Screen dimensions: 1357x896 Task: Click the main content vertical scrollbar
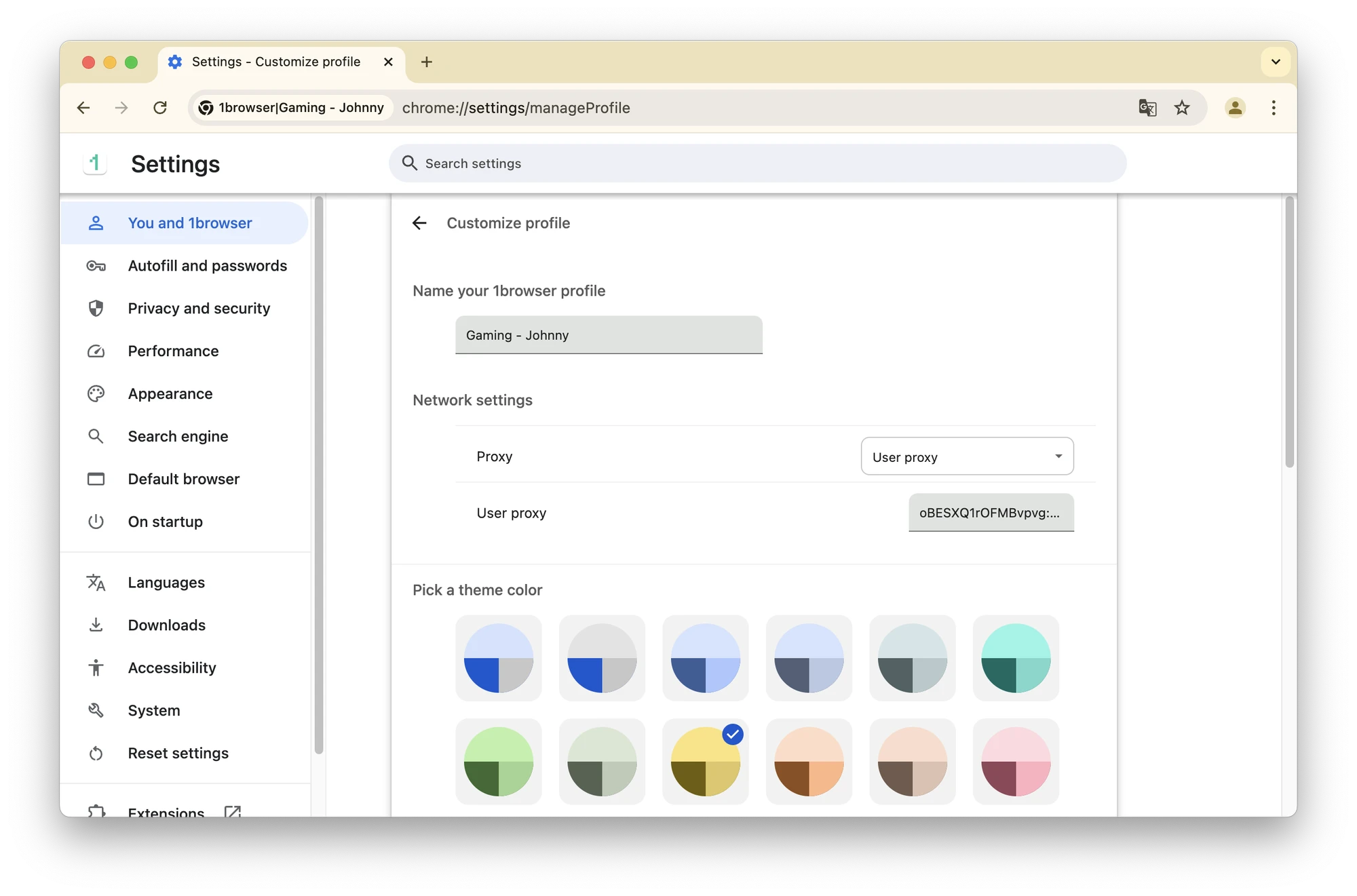point(1290,332)
